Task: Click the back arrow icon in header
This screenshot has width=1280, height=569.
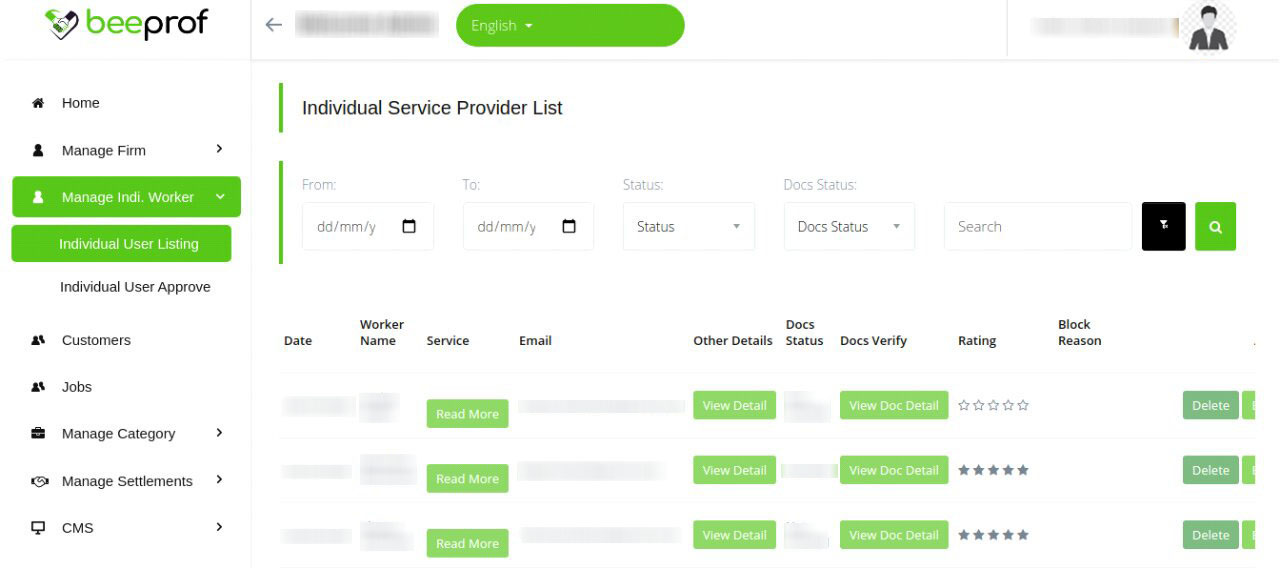Action: pos(273,25)
